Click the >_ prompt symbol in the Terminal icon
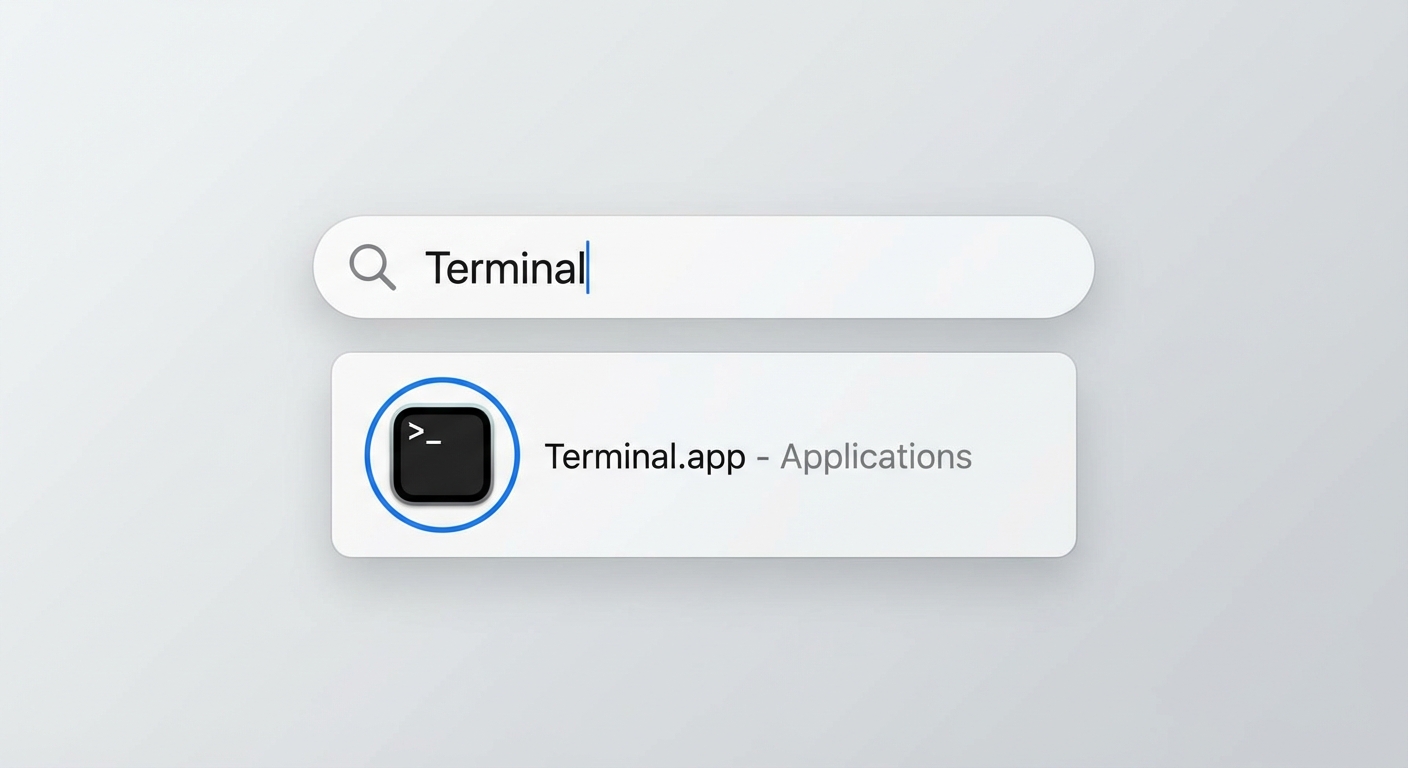 [425, 434]
